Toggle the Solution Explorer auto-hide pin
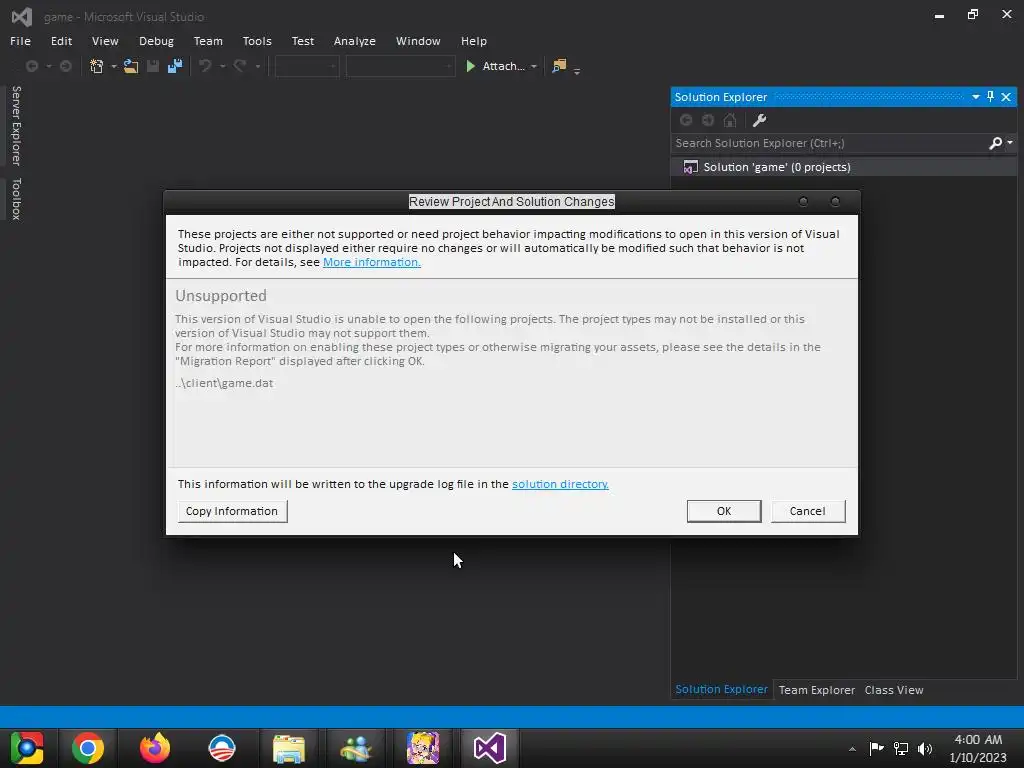Viewport: 1024px width, 768px height. tap(991, 97)
